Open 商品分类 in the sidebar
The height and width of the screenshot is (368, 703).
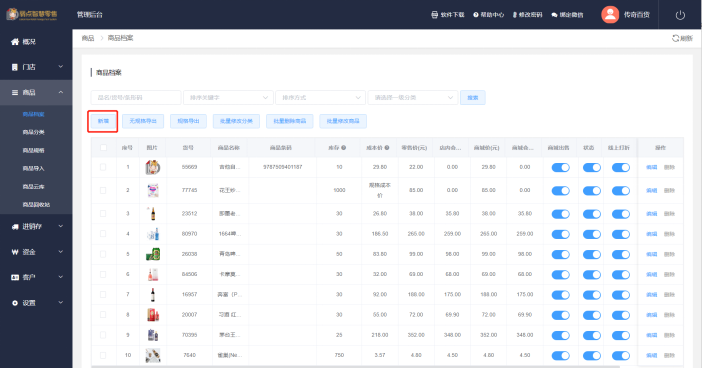34,132
